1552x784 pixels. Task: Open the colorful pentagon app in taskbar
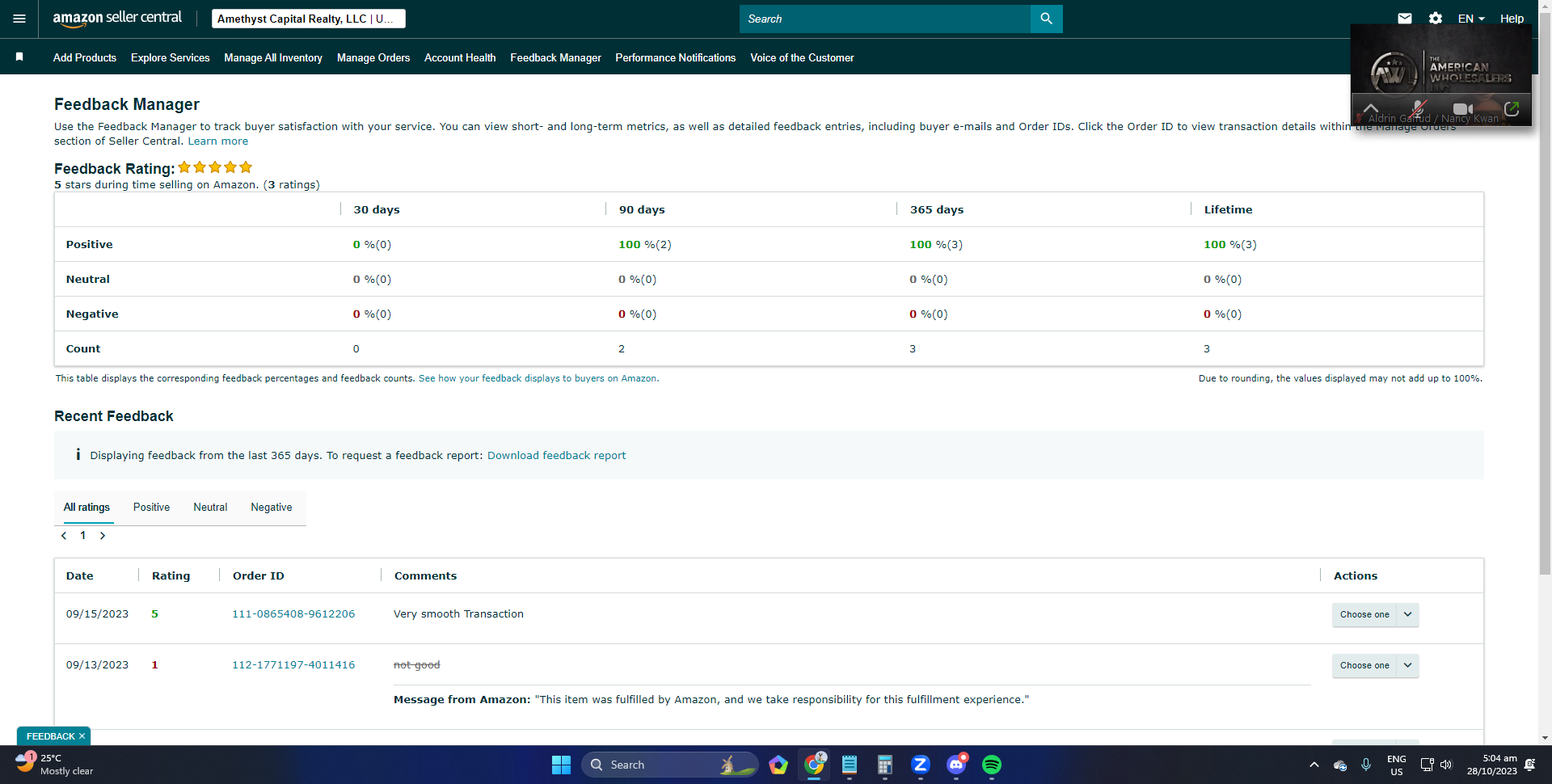point(778,765)
